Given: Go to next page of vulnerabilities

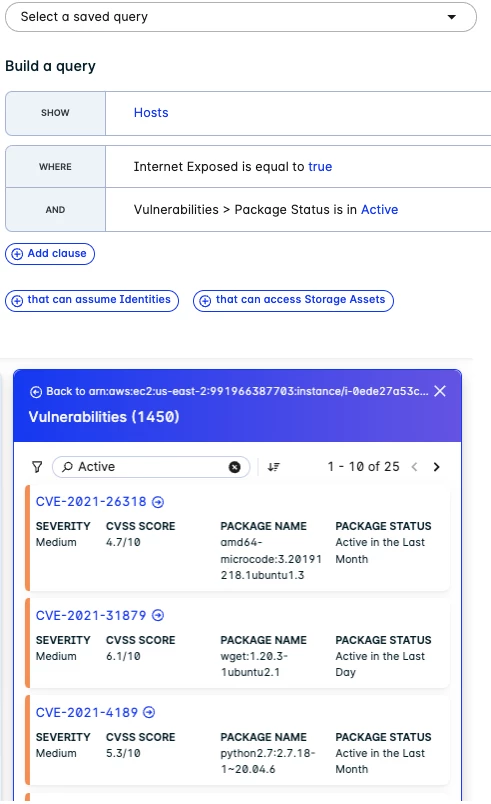Looking at the screenshot, I should (436, 467).
